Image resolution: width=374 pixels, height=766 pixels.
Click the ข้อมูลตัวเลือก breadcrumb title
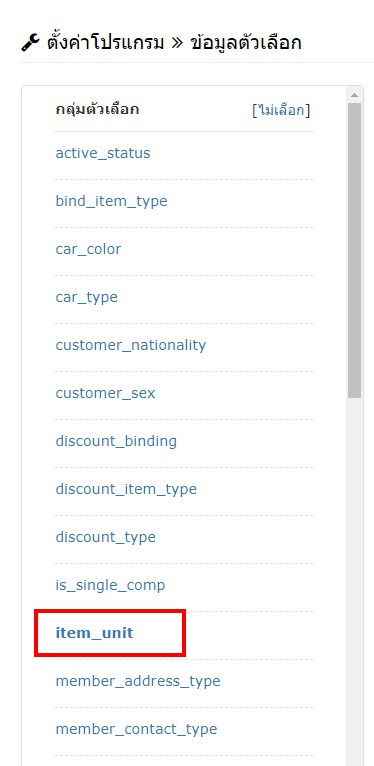246,43
